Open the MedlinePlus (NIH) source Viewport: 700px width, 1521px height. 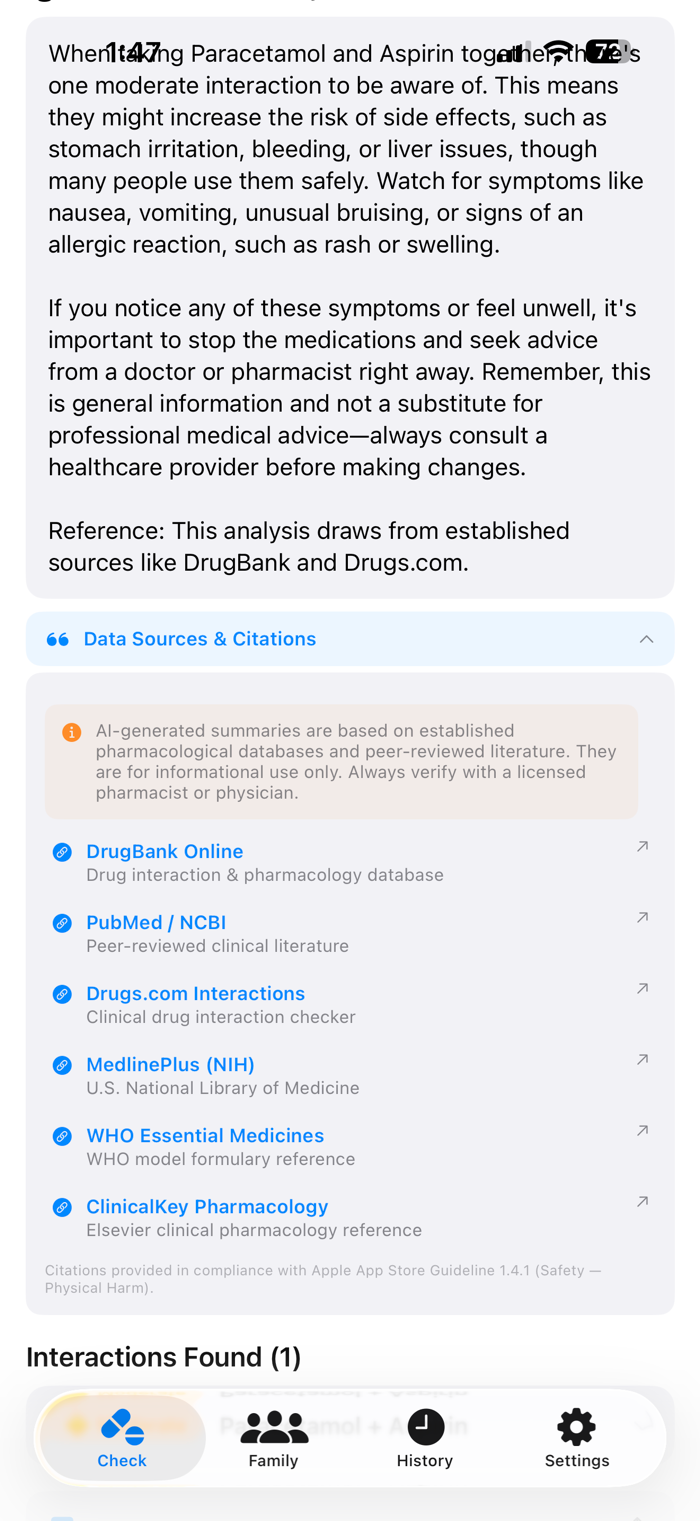tap(171, 1064)
